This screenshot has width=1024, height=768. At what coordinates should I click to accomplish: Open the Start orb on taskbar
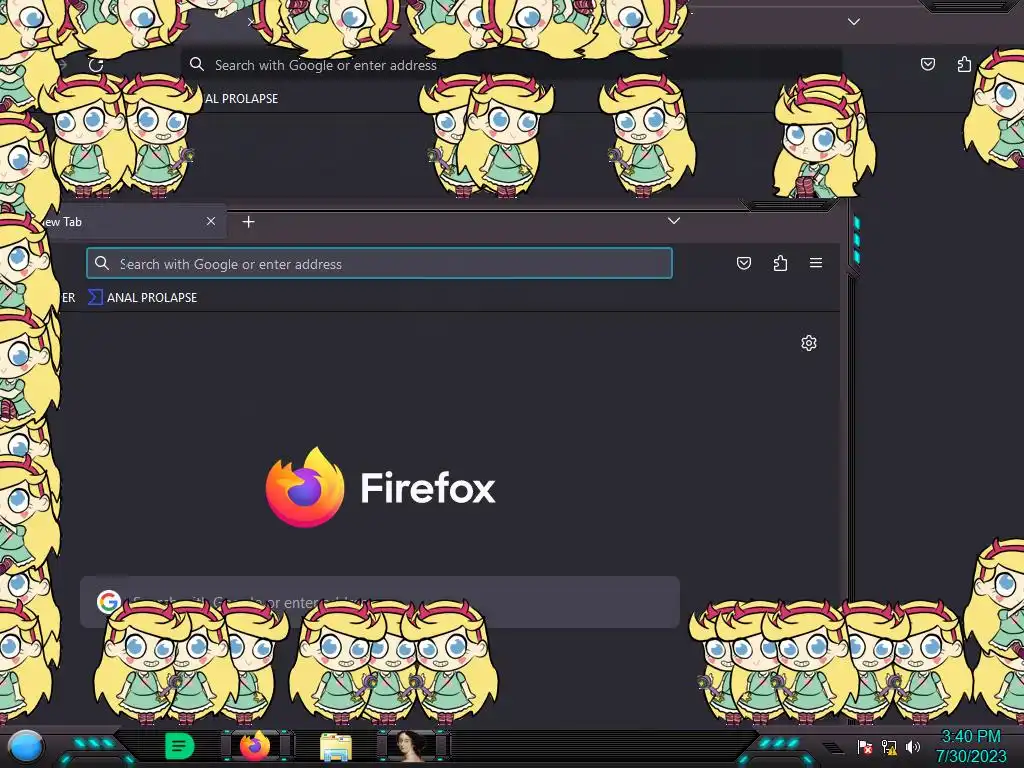(x=25, y=747)
